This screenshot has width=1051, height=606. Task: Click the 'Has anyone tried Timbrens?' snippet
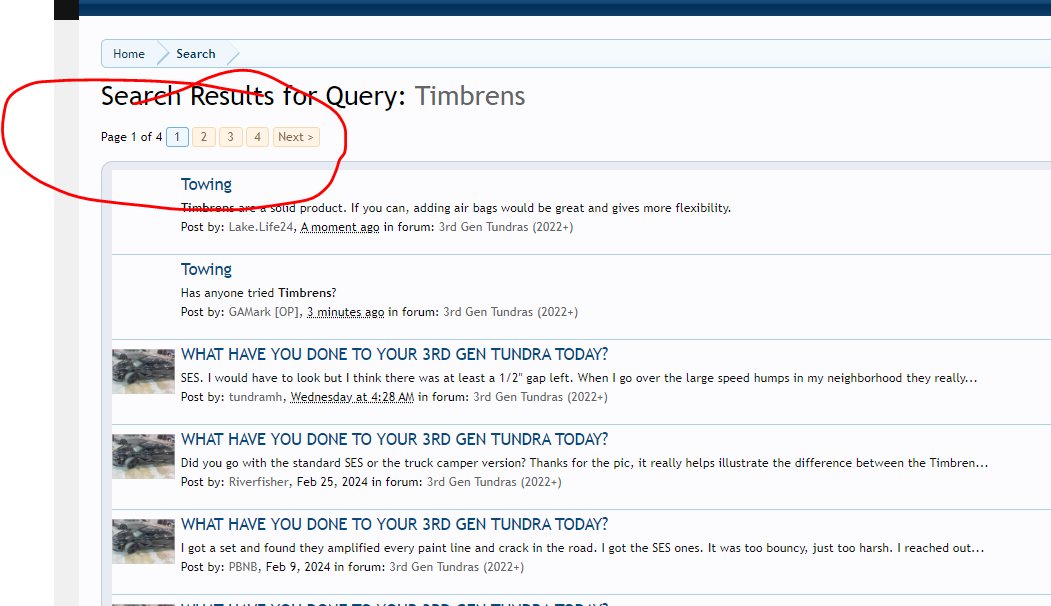tap(259, 293)
